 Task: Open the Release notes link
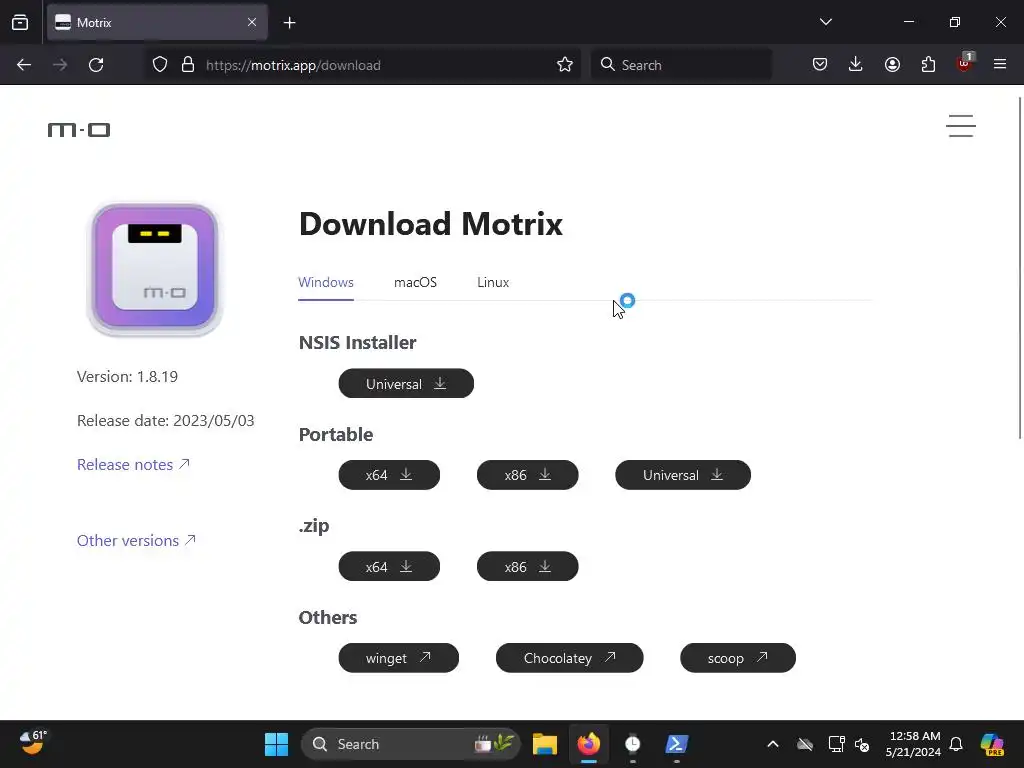tap(133, 464)
